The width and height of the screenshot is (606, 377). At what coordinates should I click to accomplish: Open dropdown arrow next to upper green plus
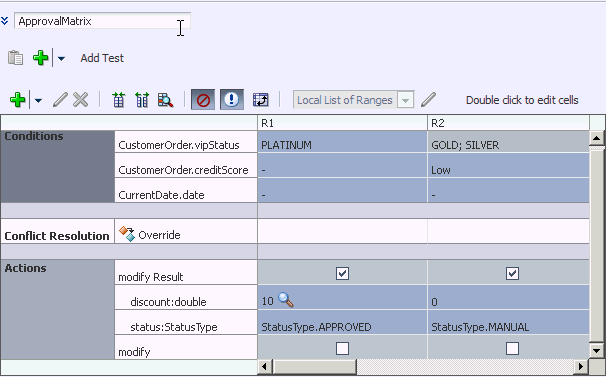[61, 58]
